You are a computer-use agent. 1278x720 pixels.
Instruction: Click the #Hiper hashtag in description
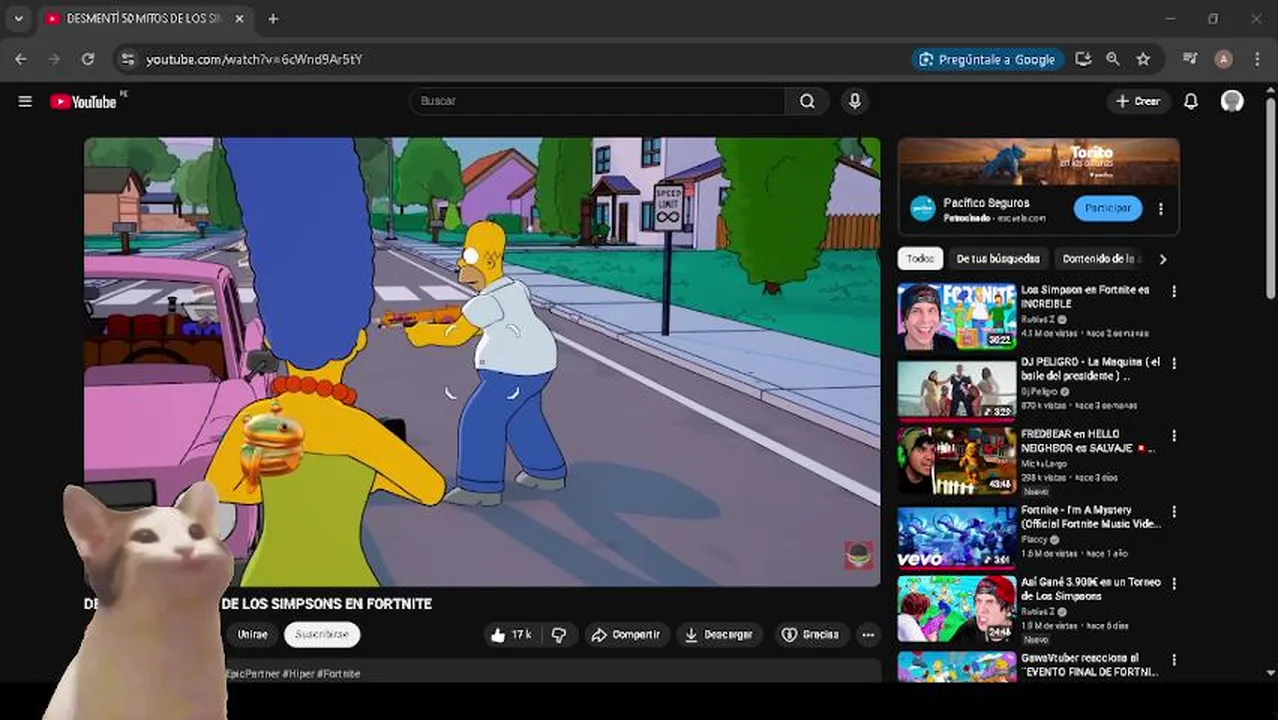(x=298, y=674)
